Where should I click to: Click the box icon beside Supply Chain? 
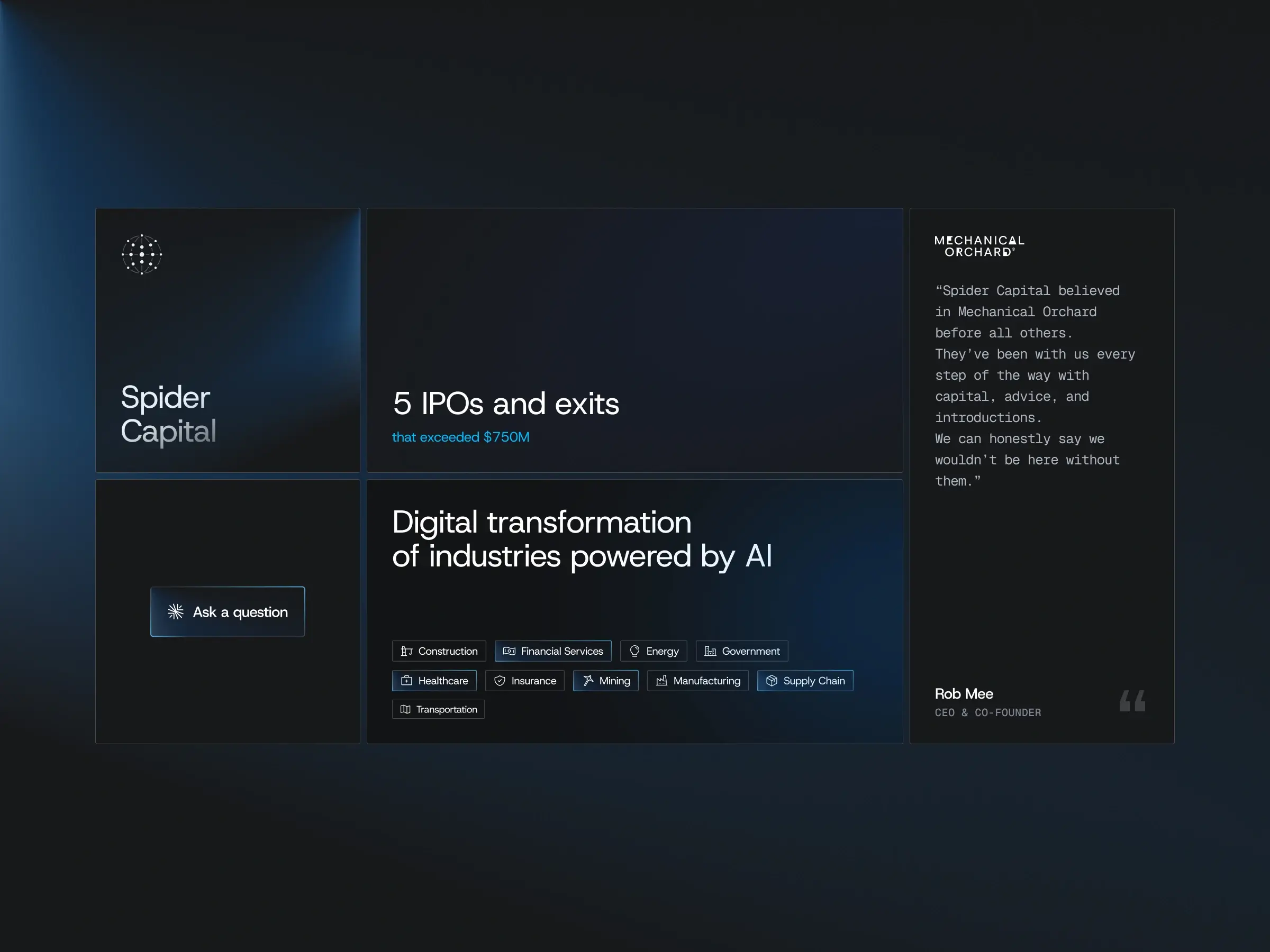point(772,681)
